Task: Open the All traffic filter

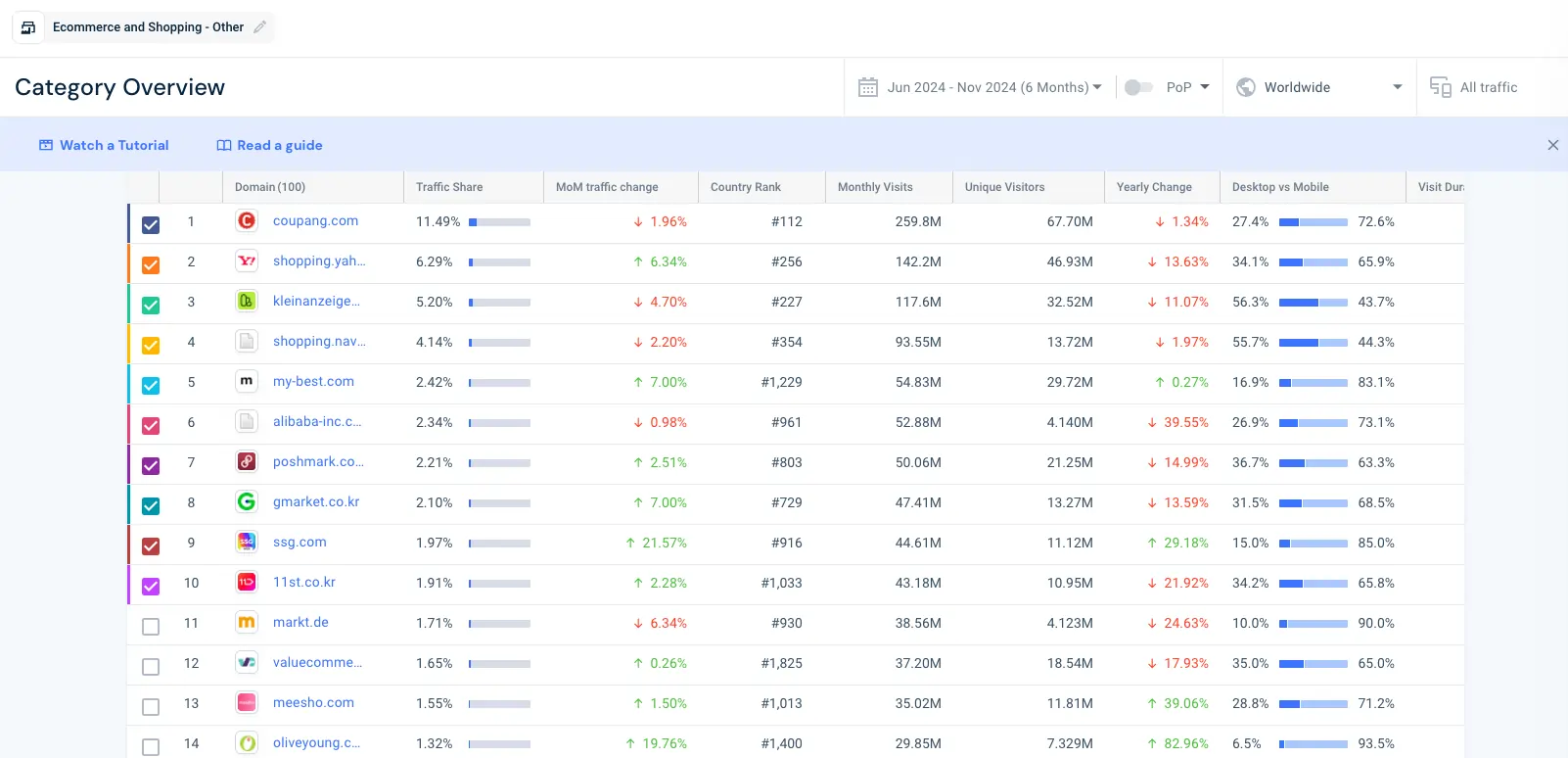Action: [x=1474, y=87]
